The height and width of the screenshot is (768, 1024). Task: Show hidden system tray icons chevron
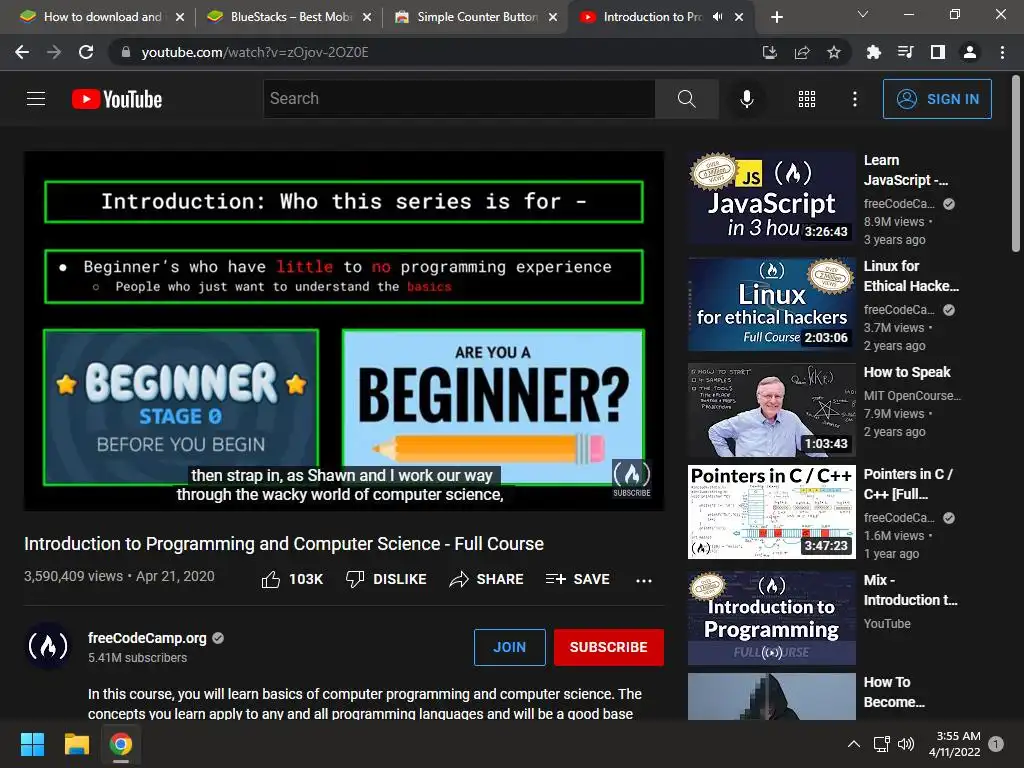click(x=854, y=744)
